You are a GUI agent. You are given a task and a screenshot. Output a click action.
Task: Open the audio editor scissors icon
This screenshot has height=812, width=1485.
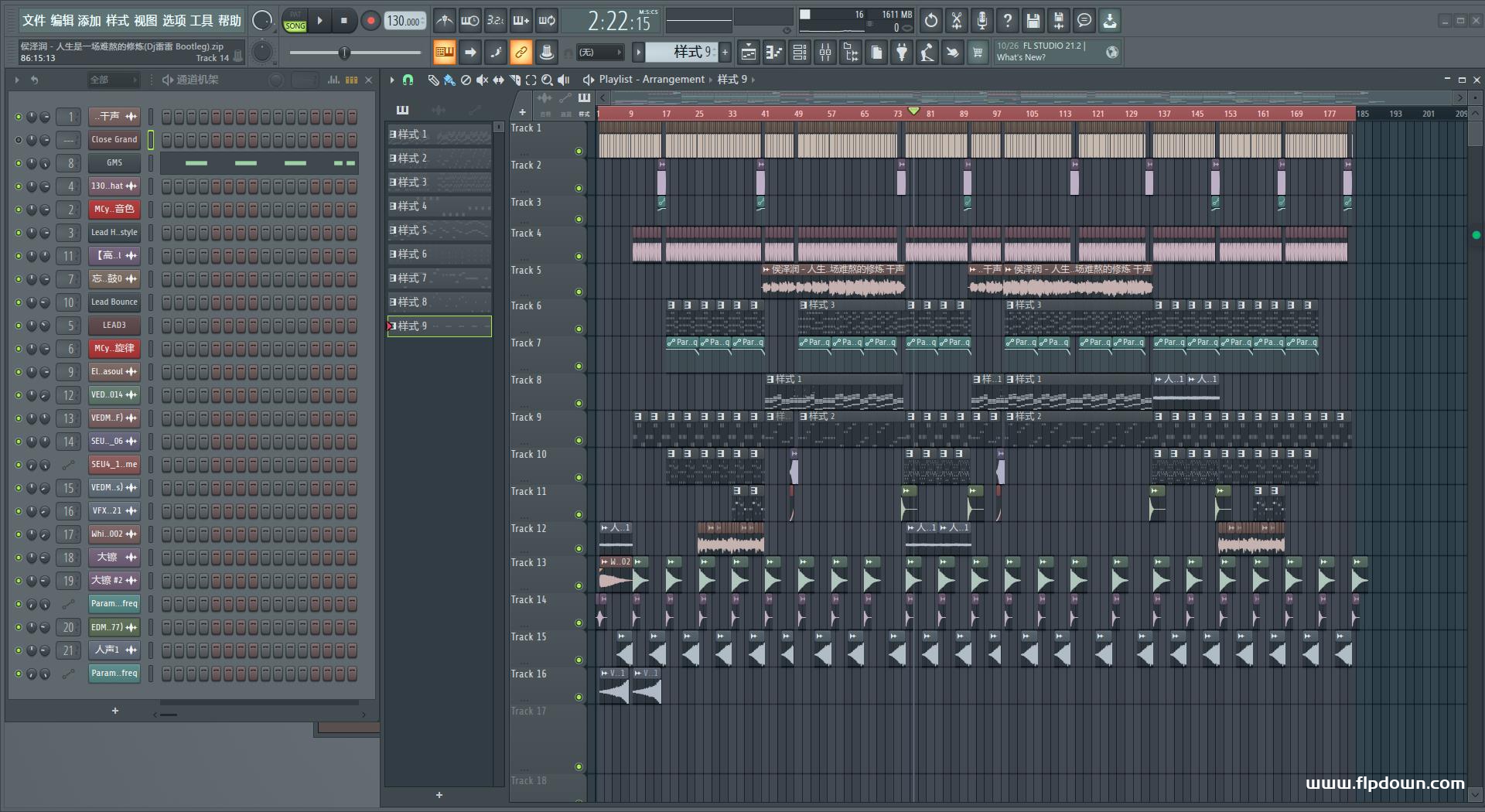957,21
